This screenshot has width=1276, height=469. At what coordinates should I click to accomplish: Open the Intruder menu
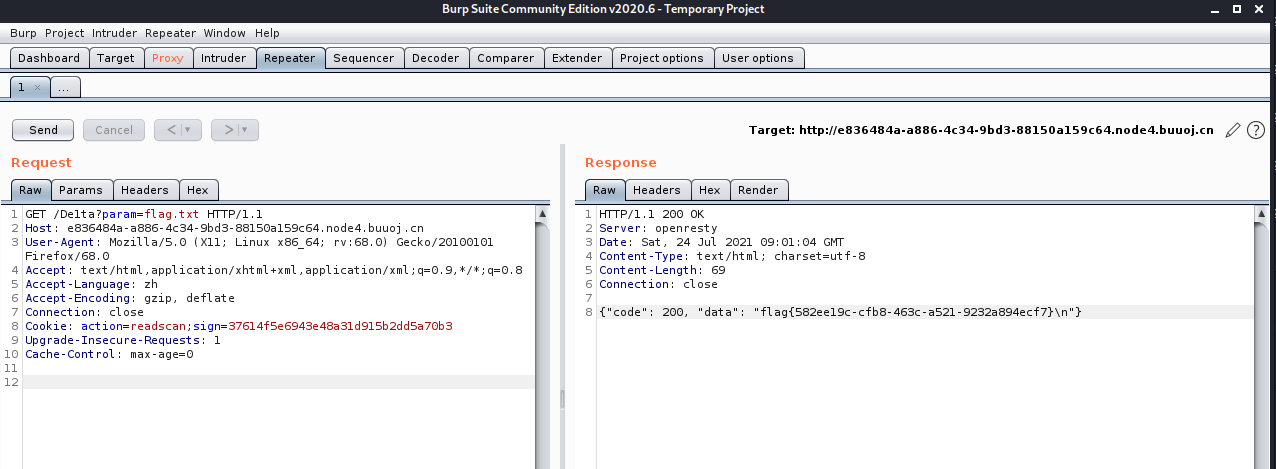coord(114,33)
